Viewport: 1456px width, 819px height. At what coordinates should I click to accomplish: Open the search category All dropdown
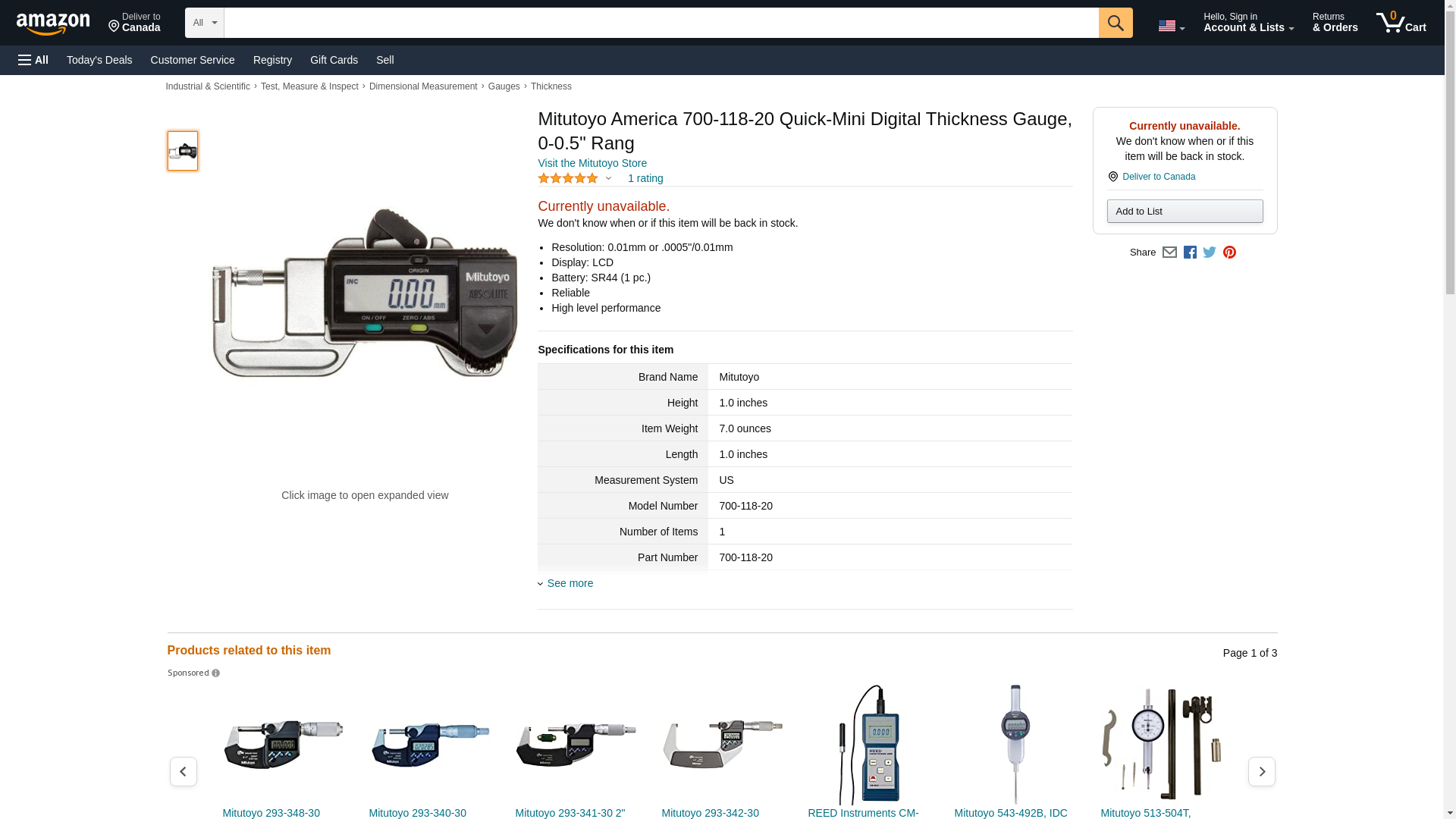point(205,23)
